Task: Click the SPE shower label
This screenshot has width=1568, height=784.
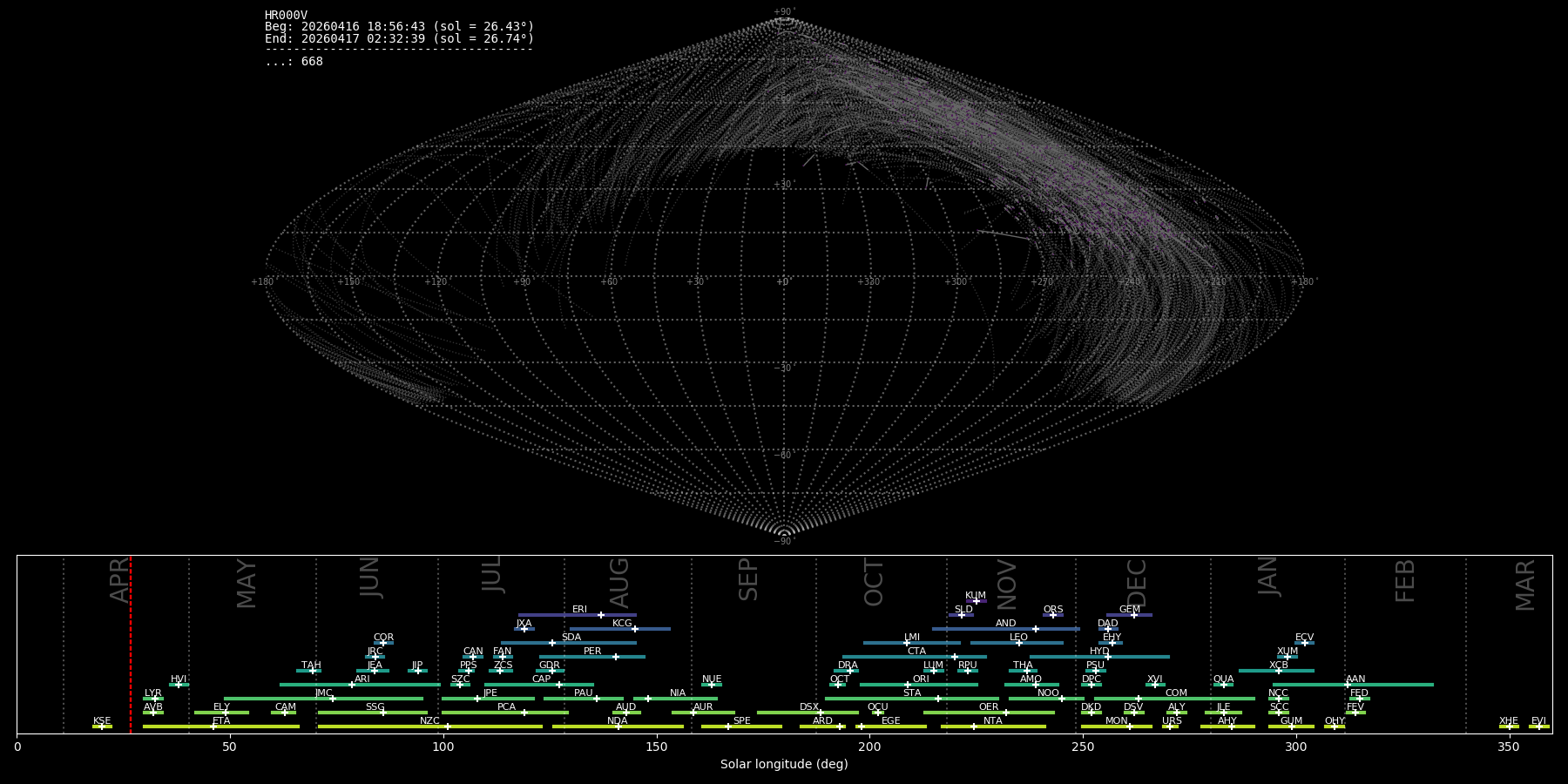Action: pyautogui.click(x=742, y=721)
